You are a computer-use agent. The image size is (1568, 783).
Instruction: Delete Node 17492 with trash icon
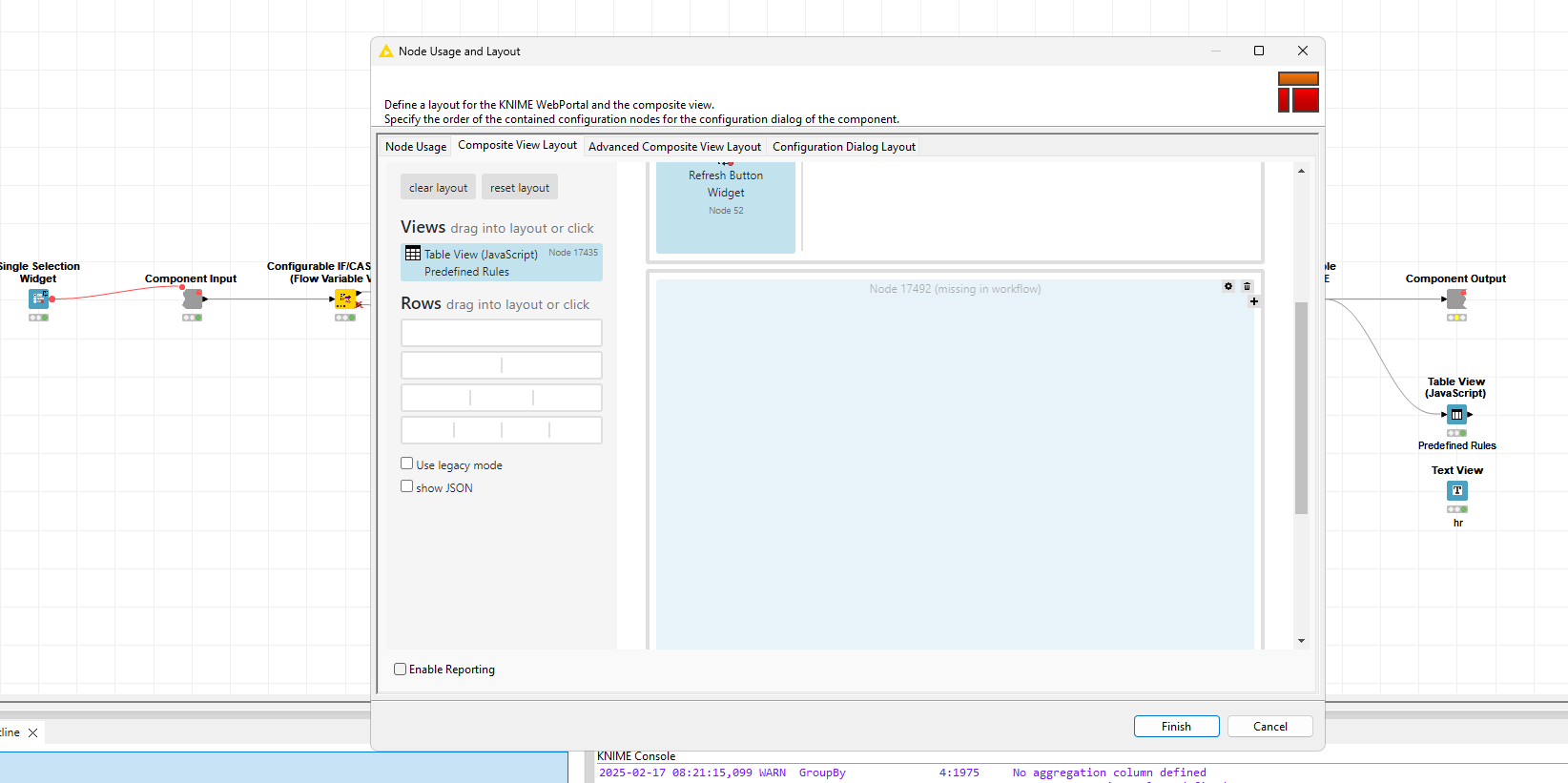click(x=1247, y=286)
